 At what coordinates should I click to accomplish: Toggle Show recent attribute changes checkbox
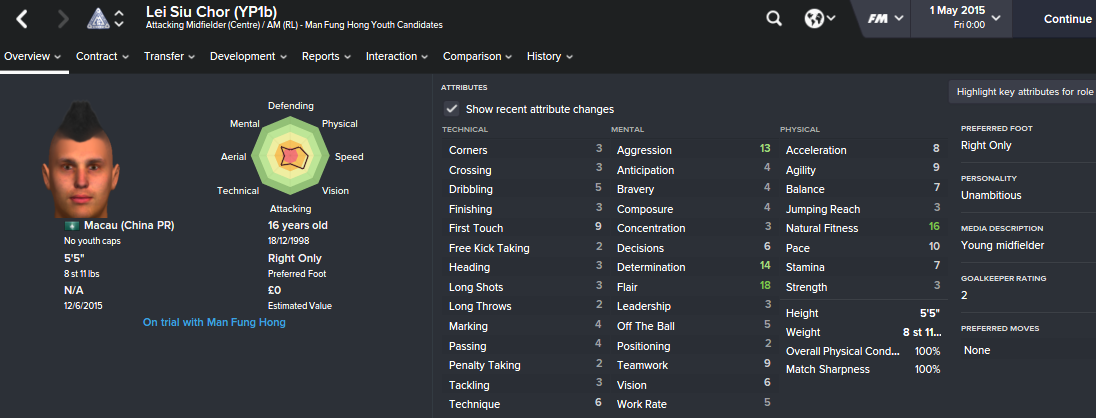coord(452,109)
